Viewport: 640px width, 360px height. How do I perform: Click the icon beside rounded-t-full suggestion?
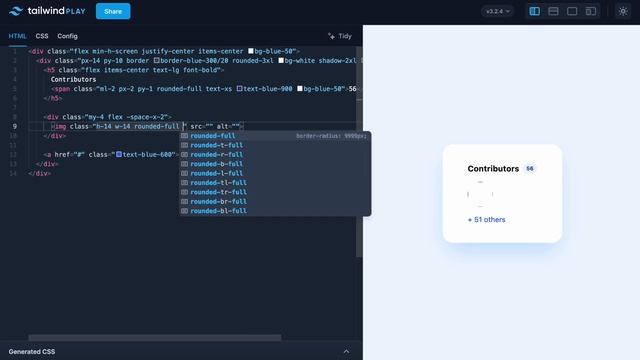(x=184, y=145)
